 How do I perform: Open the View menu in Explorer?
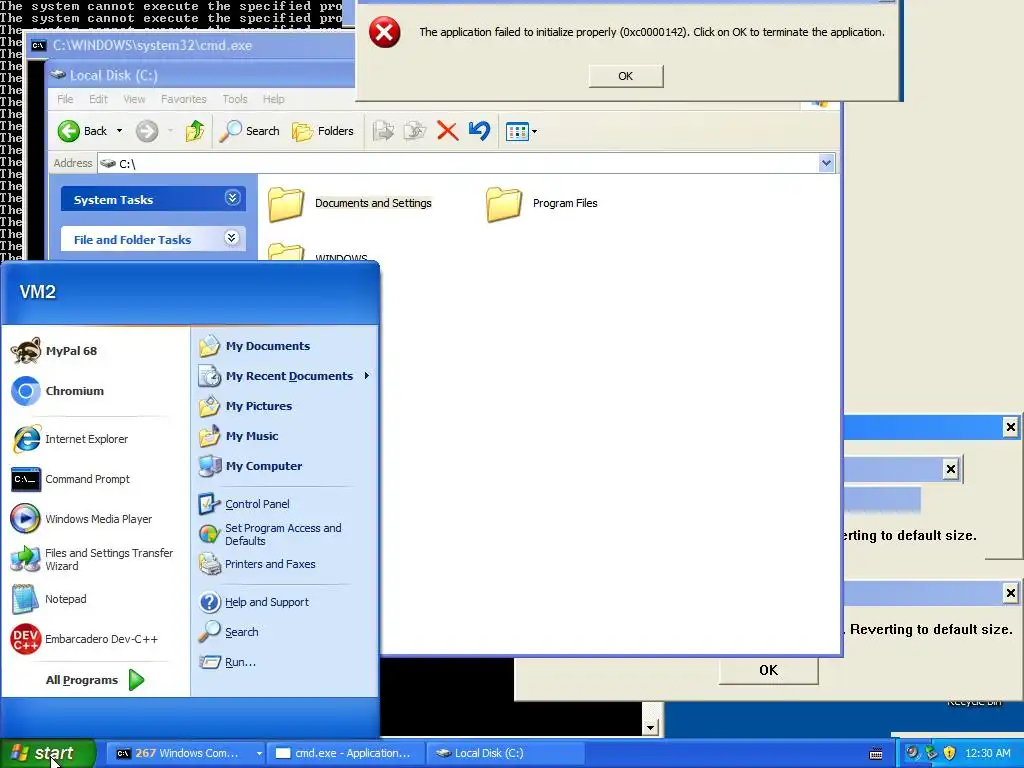point(135,99)
